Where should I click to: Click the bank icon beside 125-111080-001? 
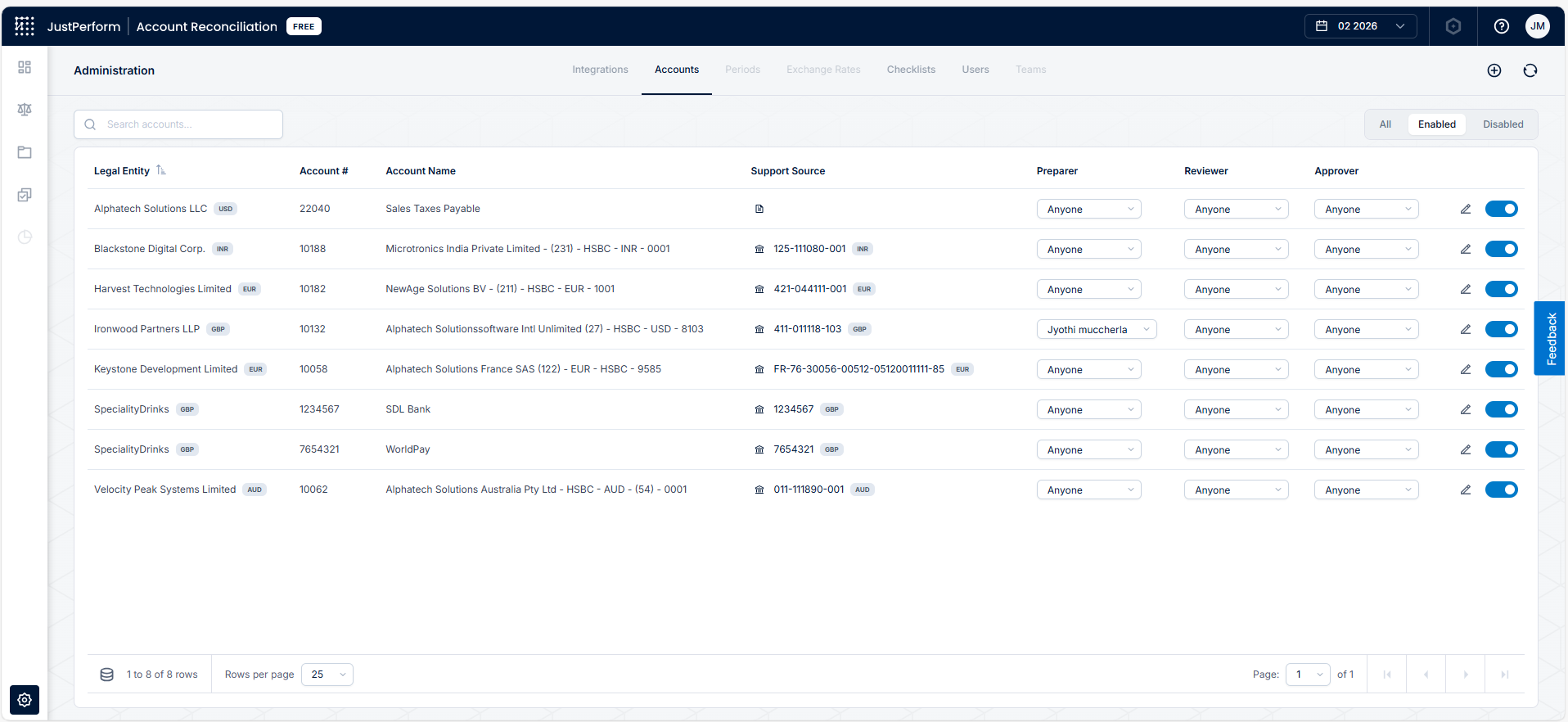point(759,249)
